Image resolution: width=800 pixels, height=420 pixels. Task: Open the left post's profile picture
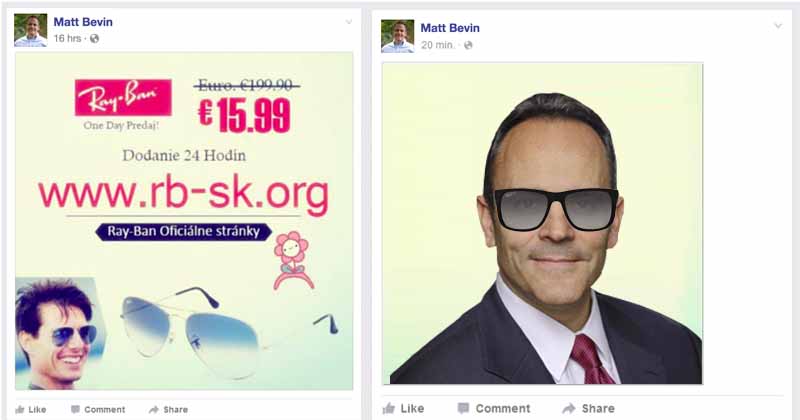pos(31,30)
